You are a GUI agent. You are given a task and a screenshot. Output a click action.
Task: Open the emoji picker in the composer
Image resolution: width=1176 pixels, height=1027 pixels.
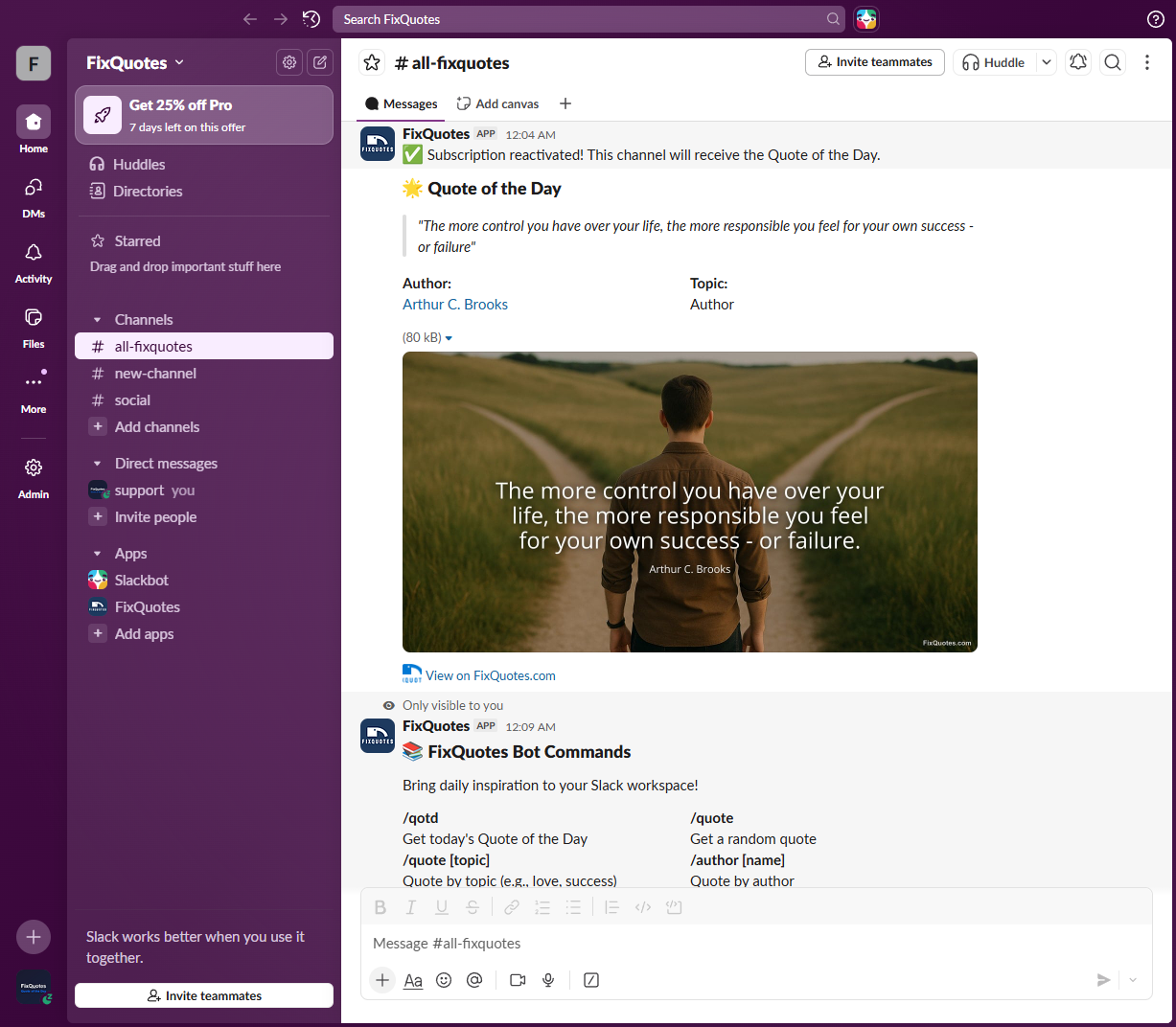(443, 980)
